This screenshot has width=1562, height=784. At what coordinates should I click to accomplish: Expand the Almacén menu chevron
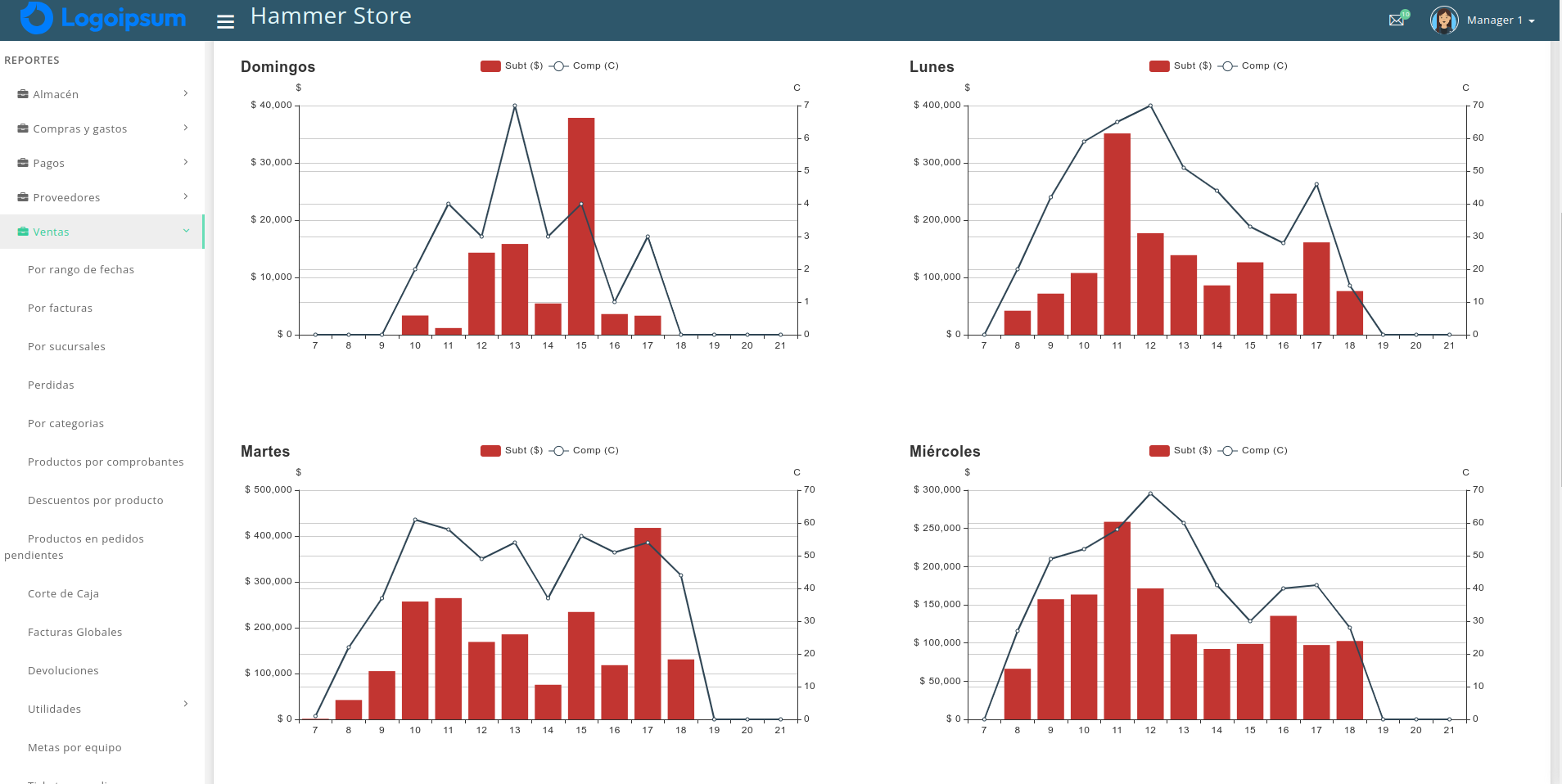pyautogui.click(x=186, y=93)
